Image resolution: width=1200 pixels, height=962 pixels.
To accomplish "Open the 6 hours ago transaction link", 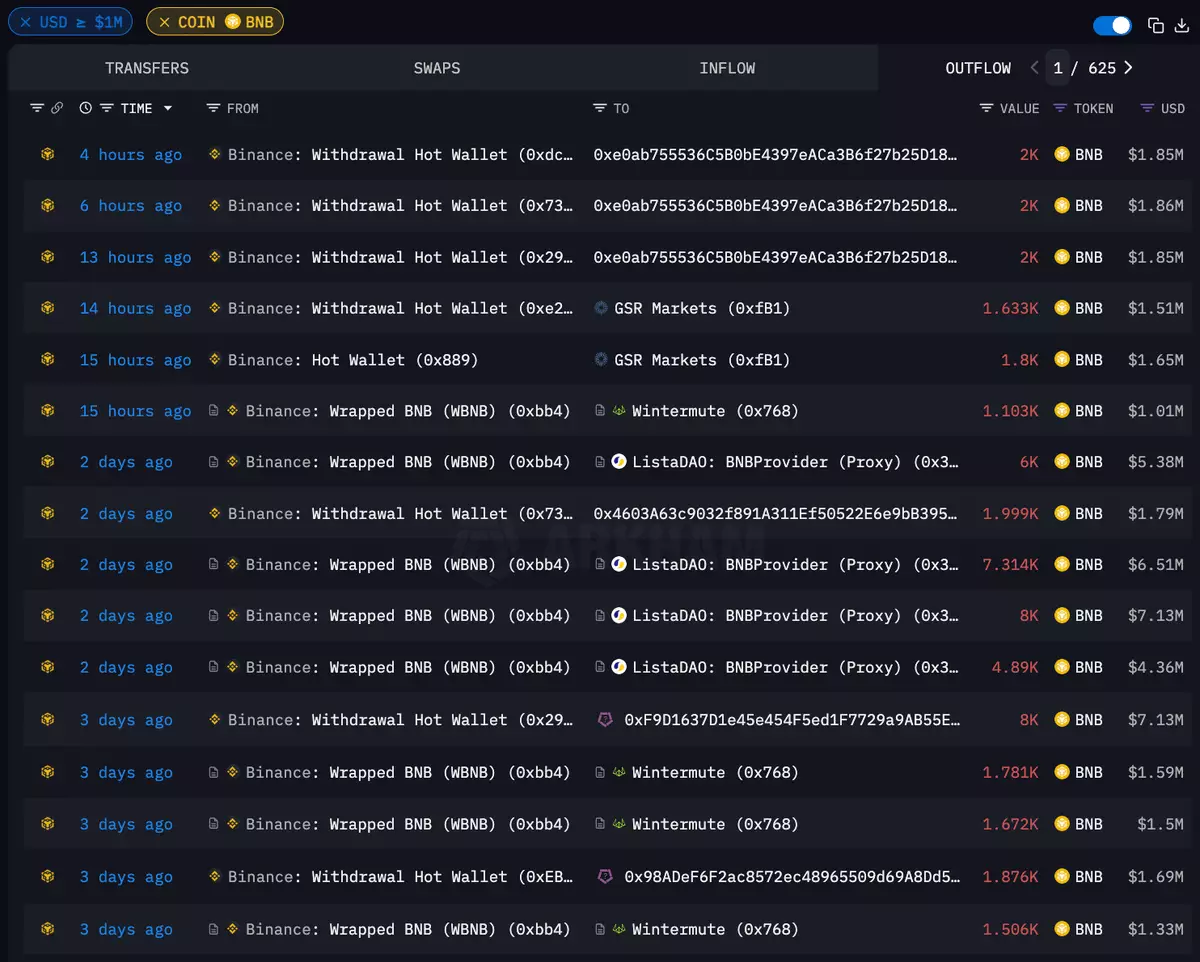I will pos(131,206).
